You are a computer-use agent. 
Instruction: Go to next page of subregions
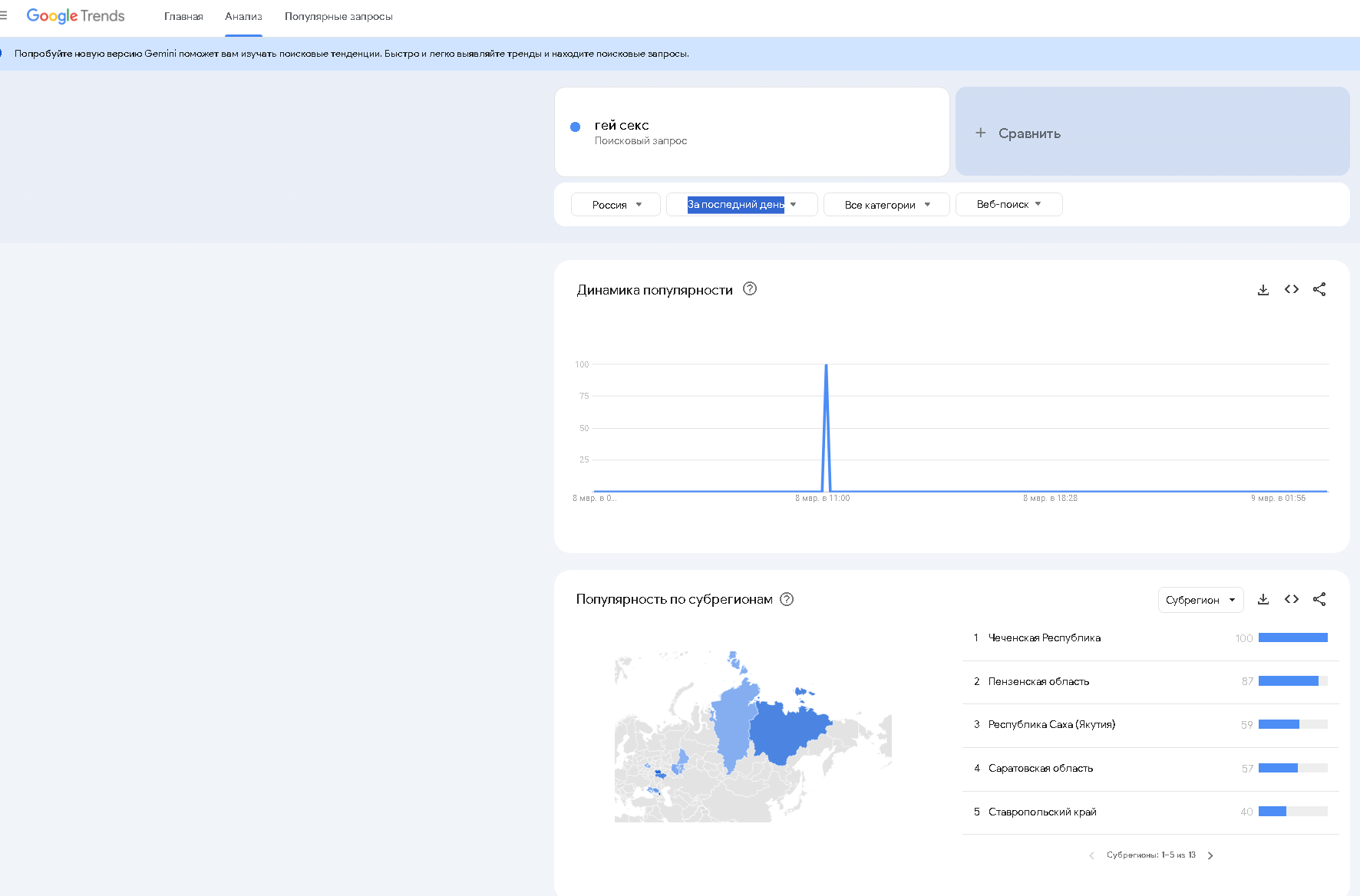point(1210,855)
